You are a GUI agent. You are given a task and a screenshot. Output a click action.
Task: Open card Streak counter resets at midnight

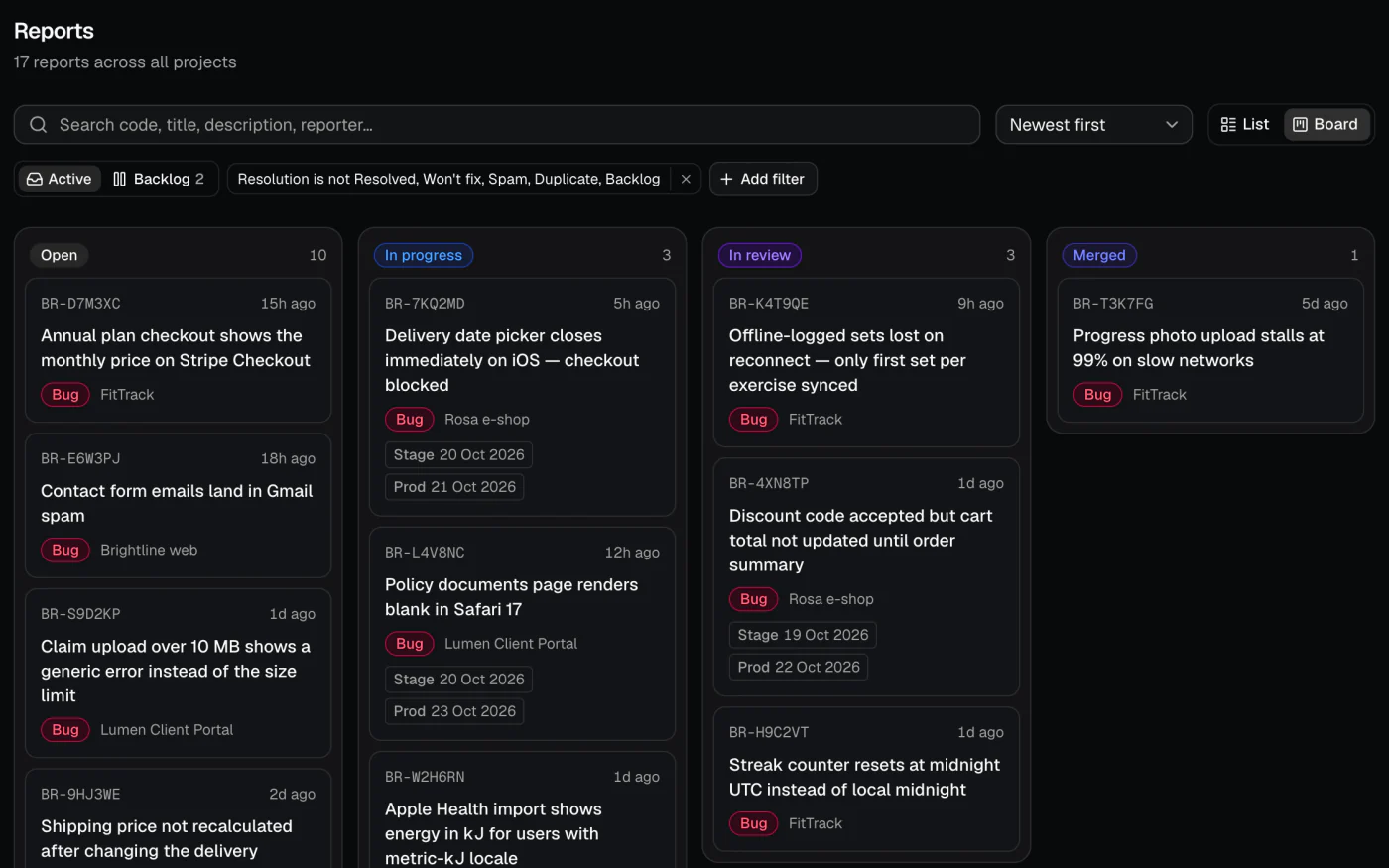(866, 779)
